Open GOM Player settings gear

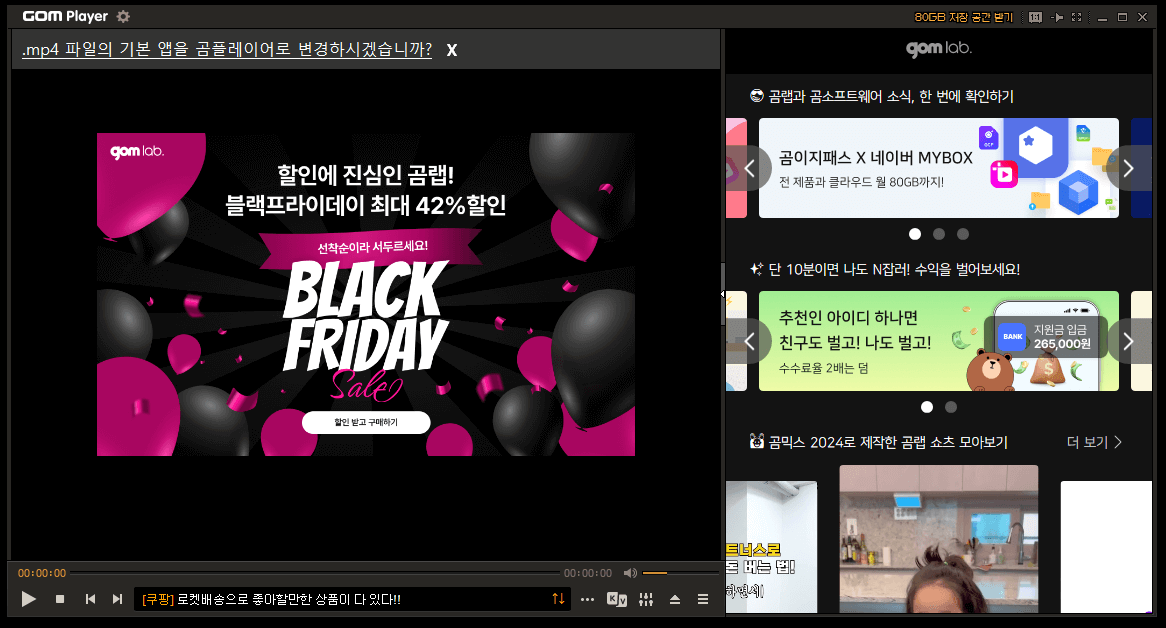pos(123,16)
